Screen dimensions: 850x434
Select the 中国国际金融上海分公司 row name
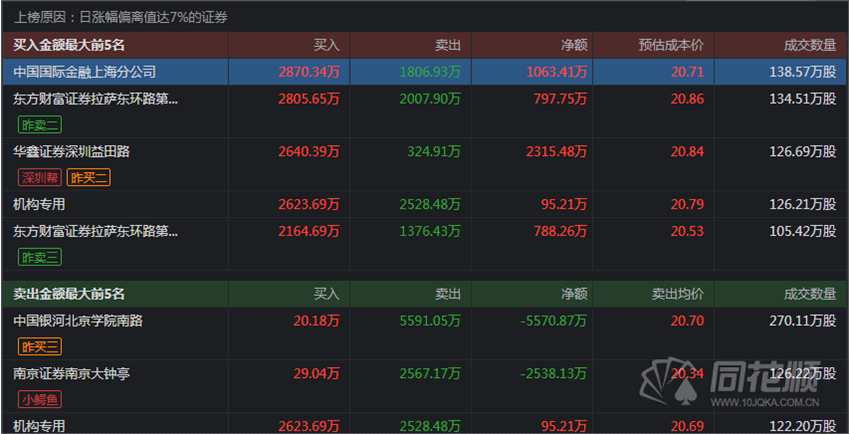click(x=85, y=72)
